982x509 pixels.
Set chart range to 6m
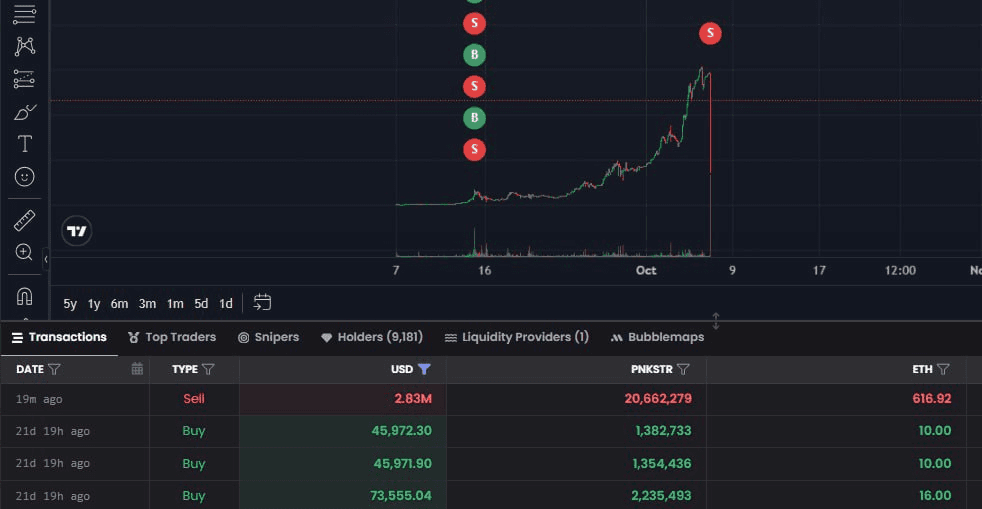click(x=120, y=304)
